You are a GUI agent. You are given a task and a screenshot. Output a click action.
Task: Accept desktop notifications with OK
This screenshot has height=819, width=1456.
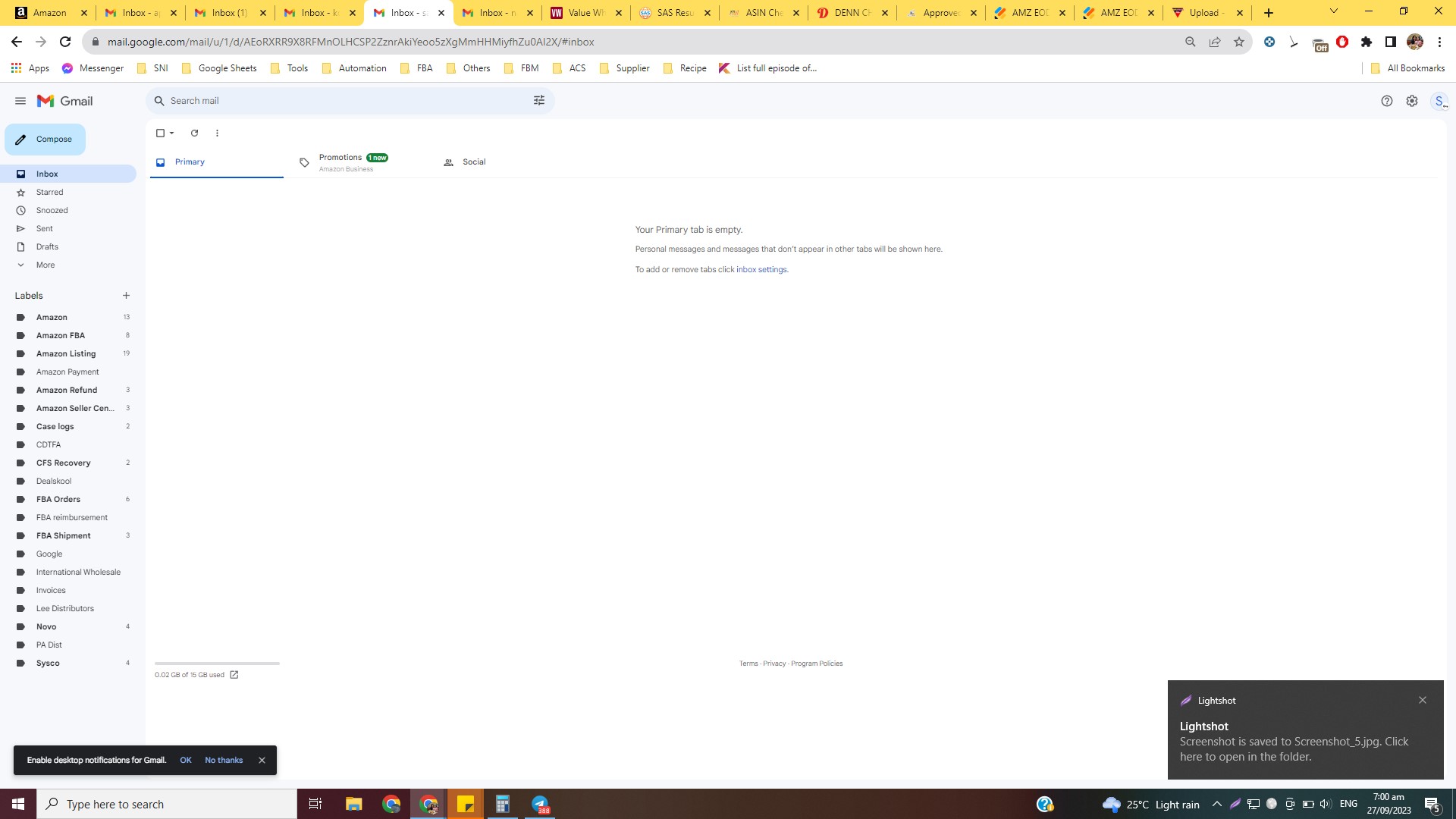coord(186,761)
